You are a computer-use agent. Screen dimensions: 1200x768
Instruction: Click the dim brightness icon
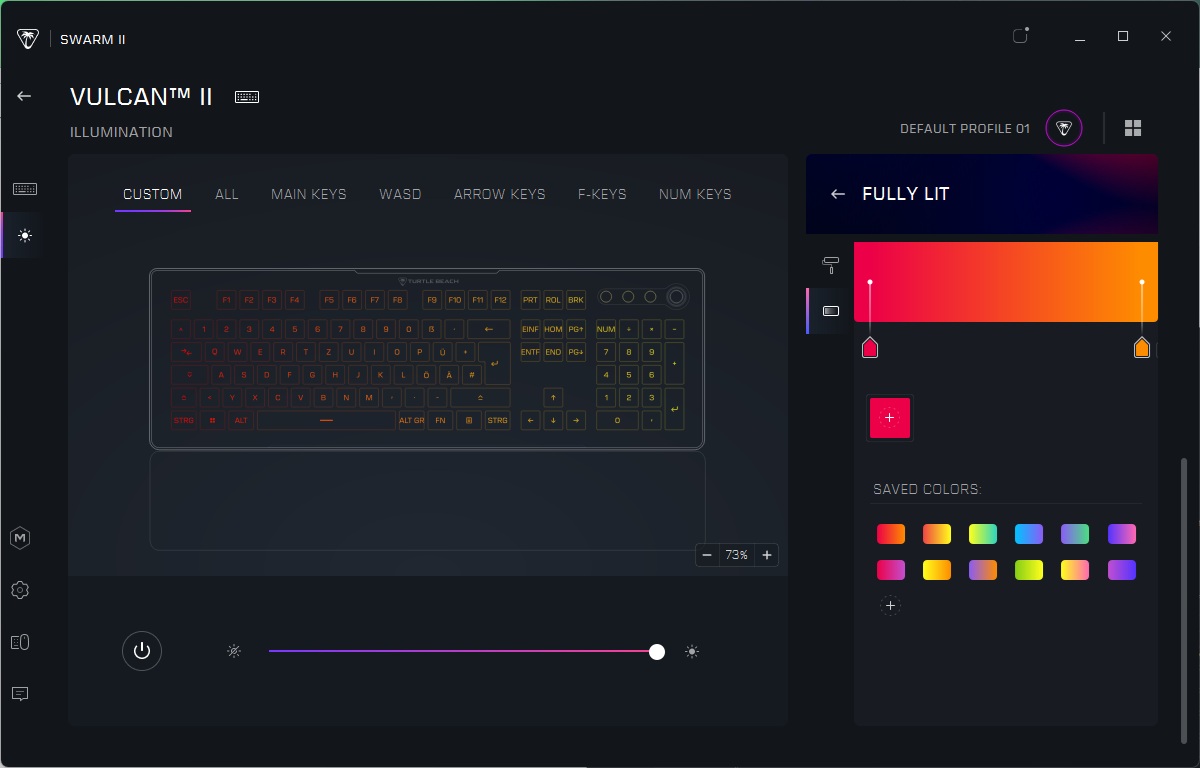coord(233,652)
